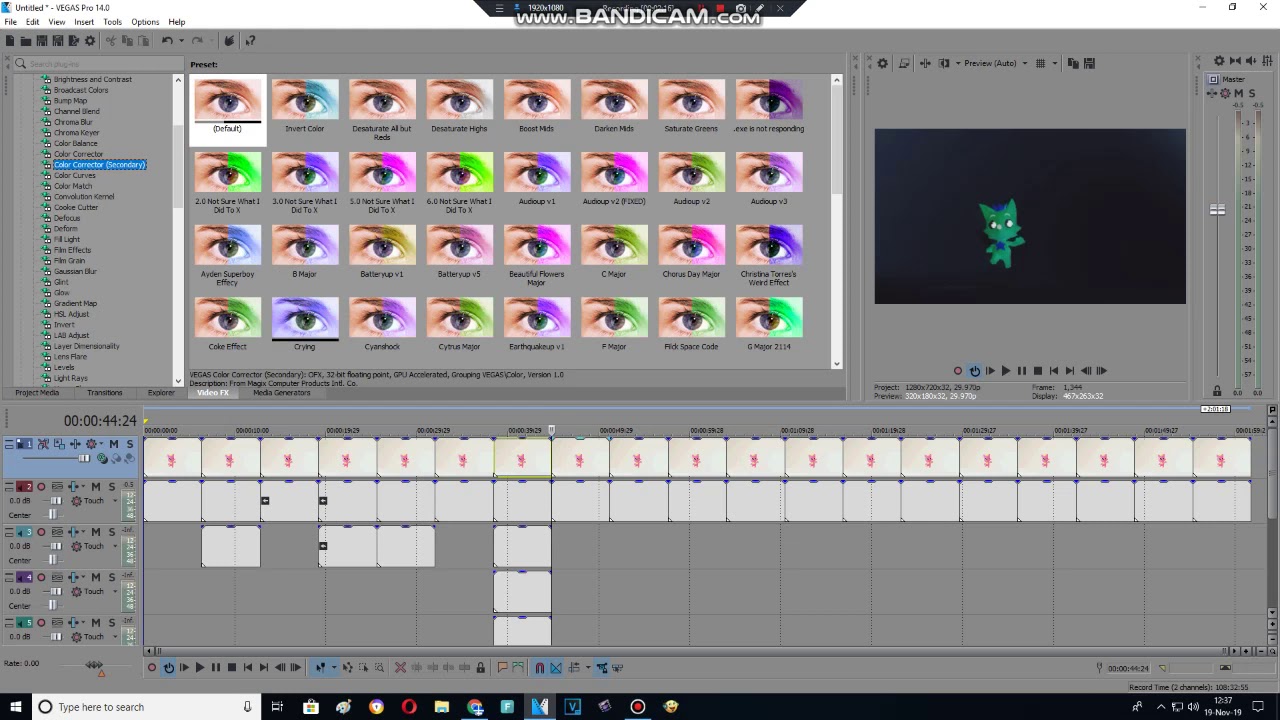This screenshot has width=1280, height=720.
Task: Open Track Motion on video track 1
Action: [59, 444]
